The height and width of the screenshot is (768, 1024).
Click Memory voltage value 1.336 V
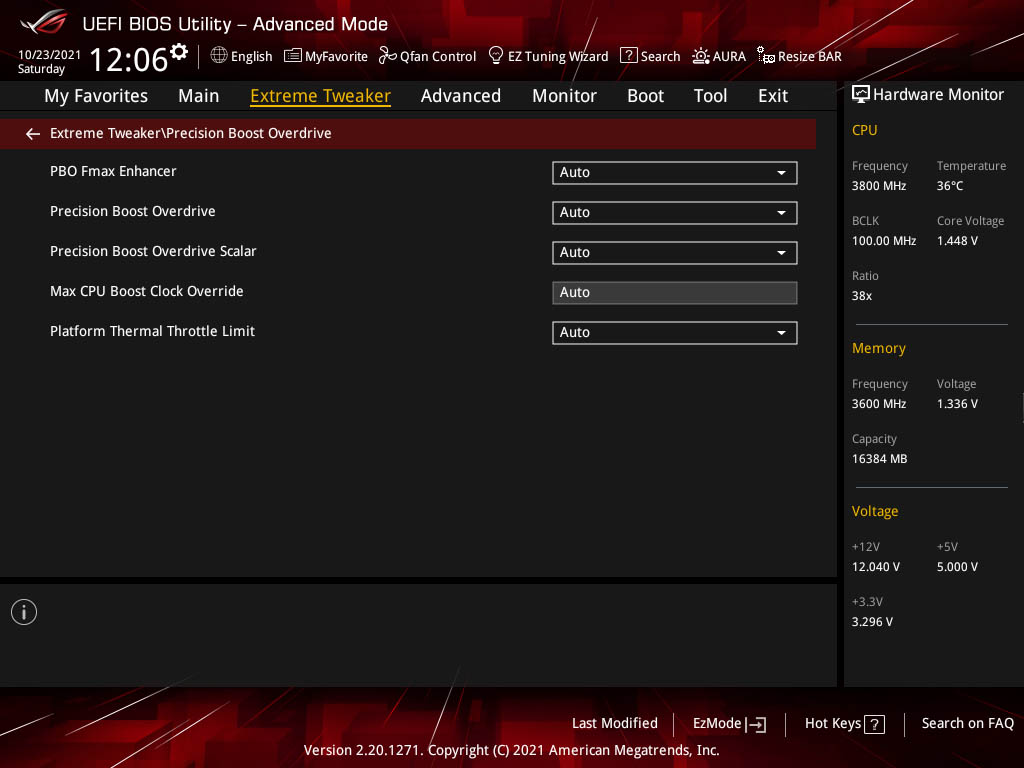[957, 404]
